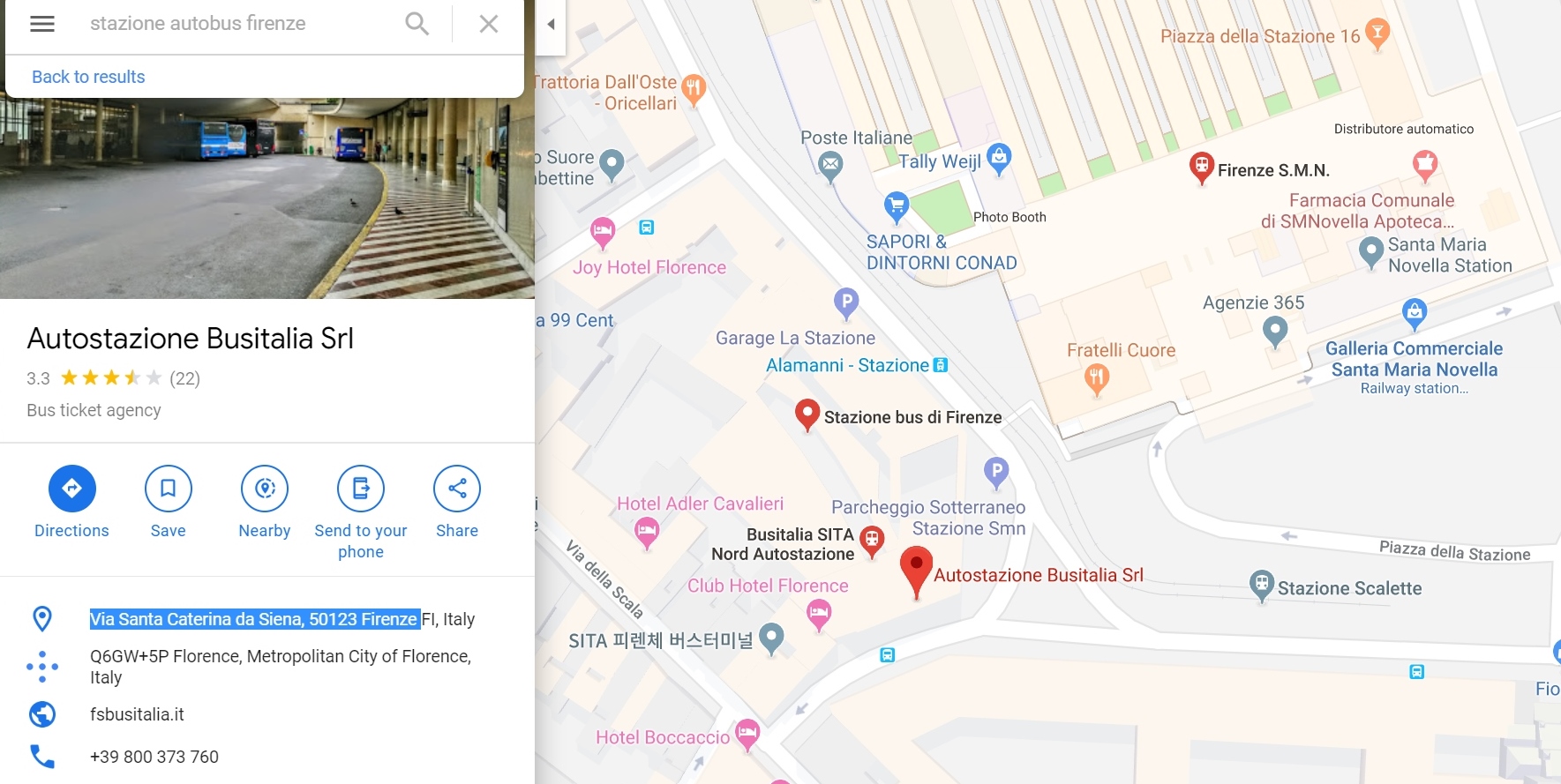The height and width of the screenshot is (784, 1561).
Task: Click the Fratelli Cuore restaurant marker
Action: pyautogui.click(x=1096, y=379)
